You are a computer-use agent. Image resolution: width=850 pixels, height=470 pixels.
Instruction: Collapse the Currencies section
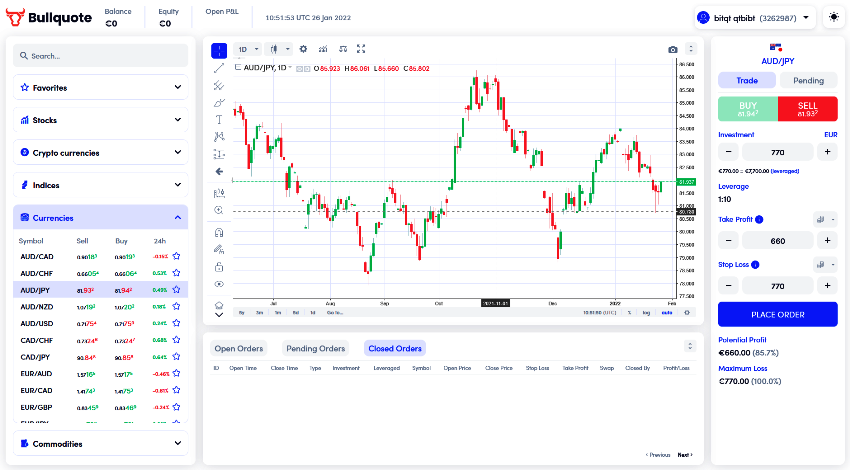[100, 217]
